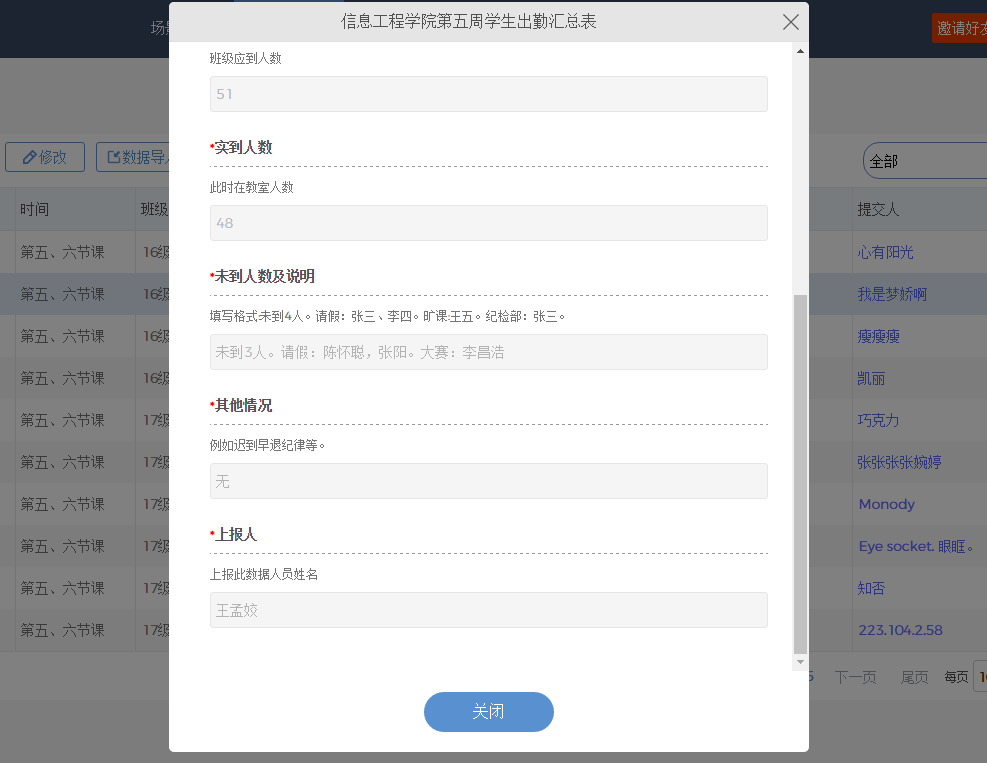Select the 223.104.2.58 submitter link
This screenshot has width=987, height=763.
(x=900, y=630)
